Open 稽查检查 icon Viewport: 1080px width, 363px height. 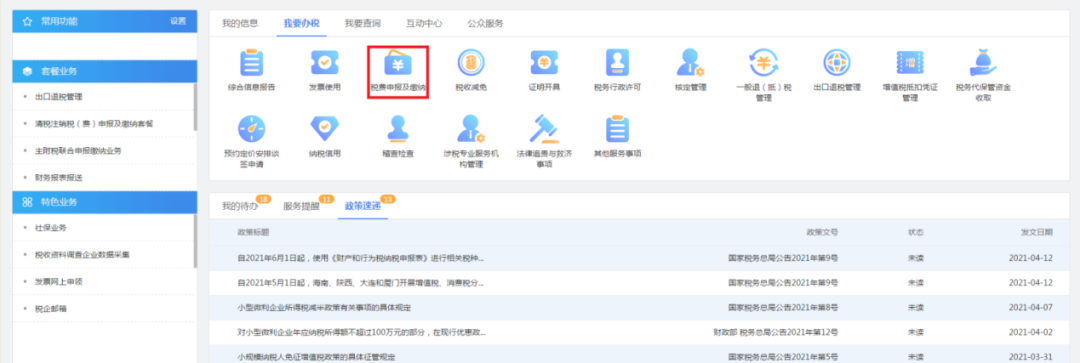point(398,129)
